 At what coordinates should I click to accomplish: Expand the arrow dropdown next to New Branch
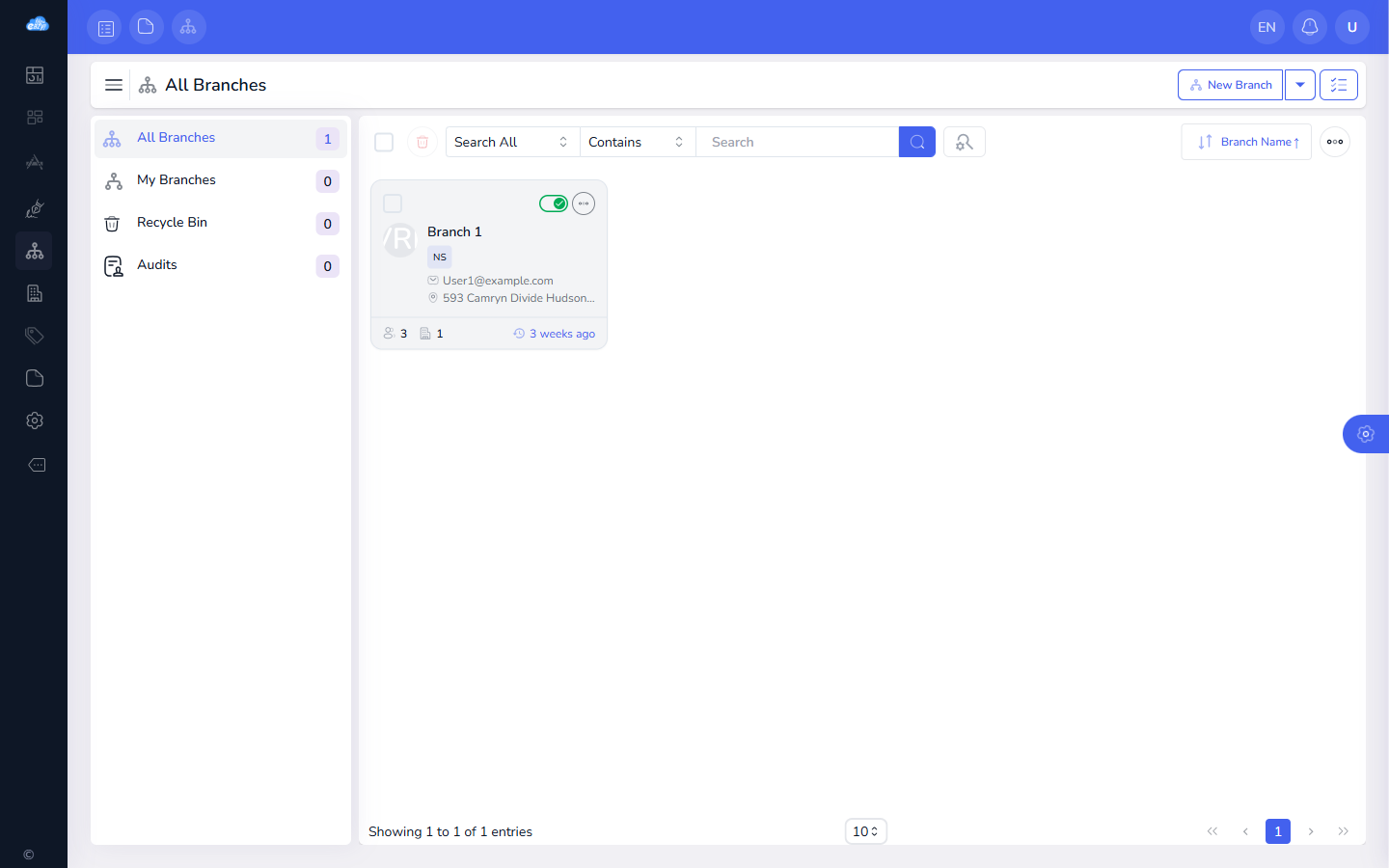click(x=1300, y=85)
